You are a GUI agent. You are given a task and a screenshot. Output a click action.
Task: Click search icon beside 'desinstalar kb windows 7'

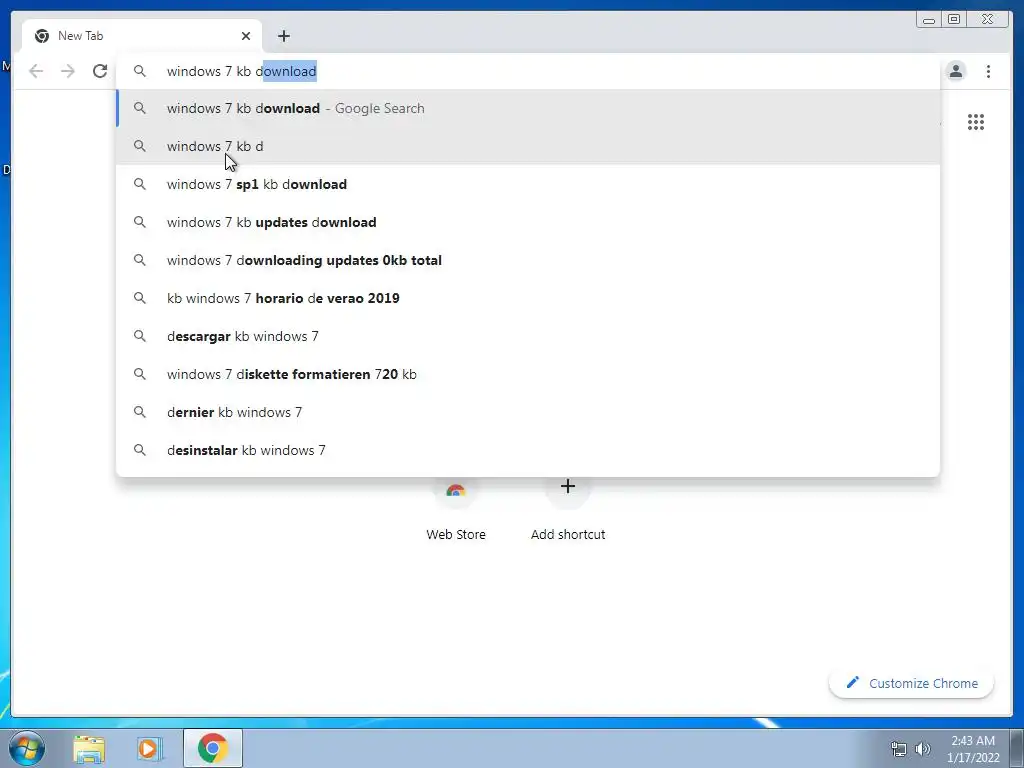(140, 450)
